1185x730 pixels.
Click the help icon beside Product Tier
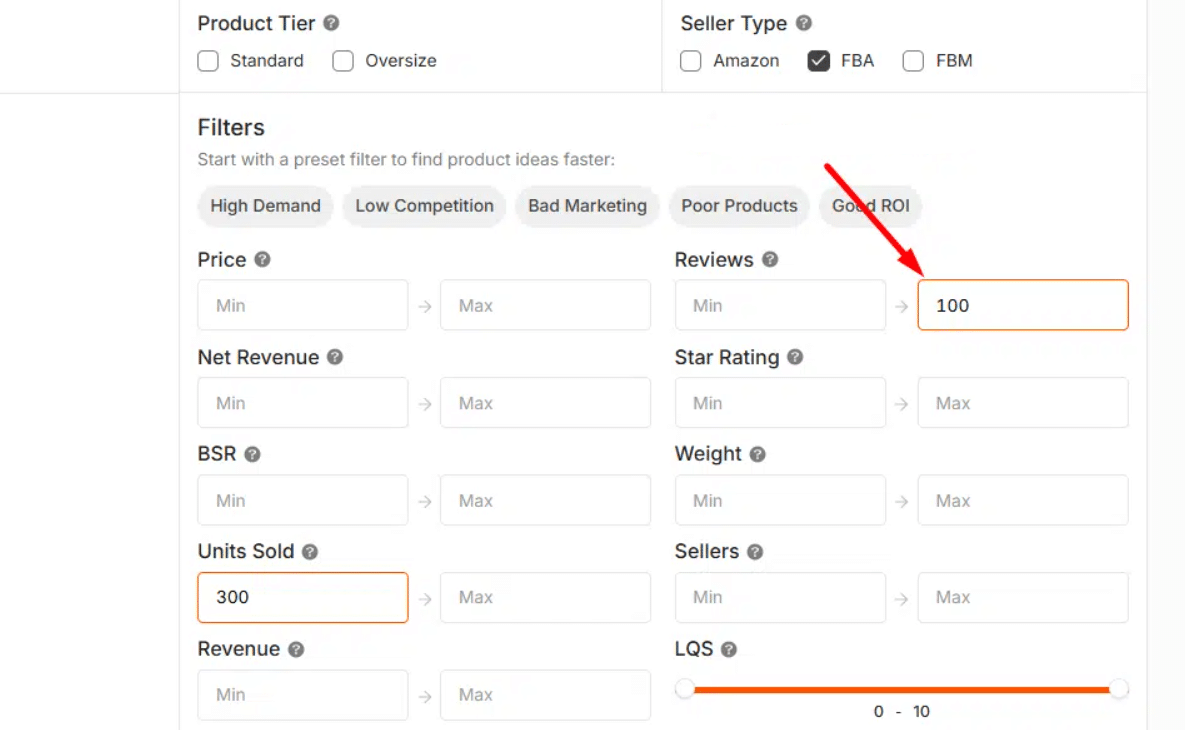point(331,23)
